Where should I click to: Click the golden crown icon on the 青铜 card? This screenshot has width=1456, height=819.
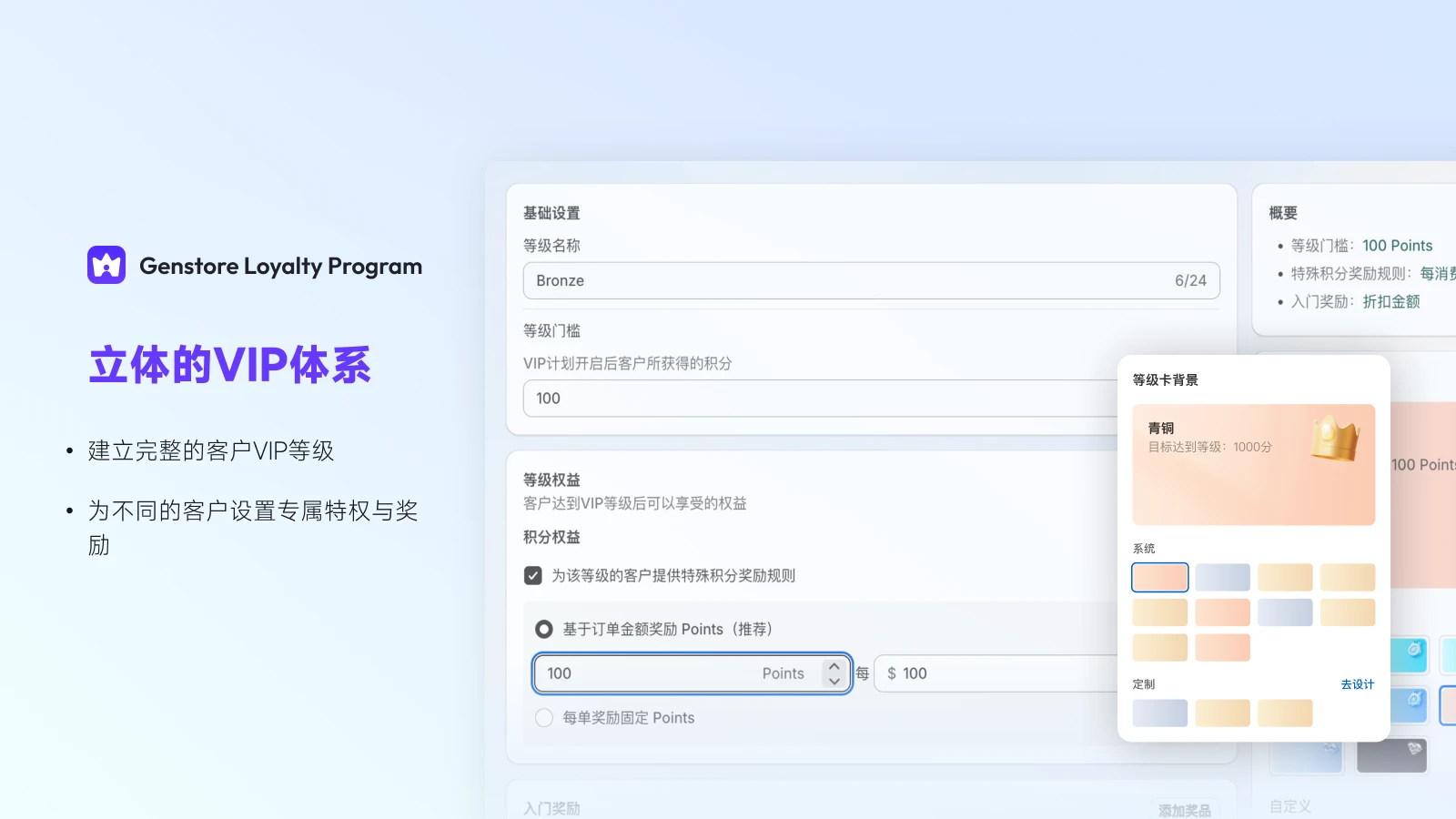point(1334,439)
